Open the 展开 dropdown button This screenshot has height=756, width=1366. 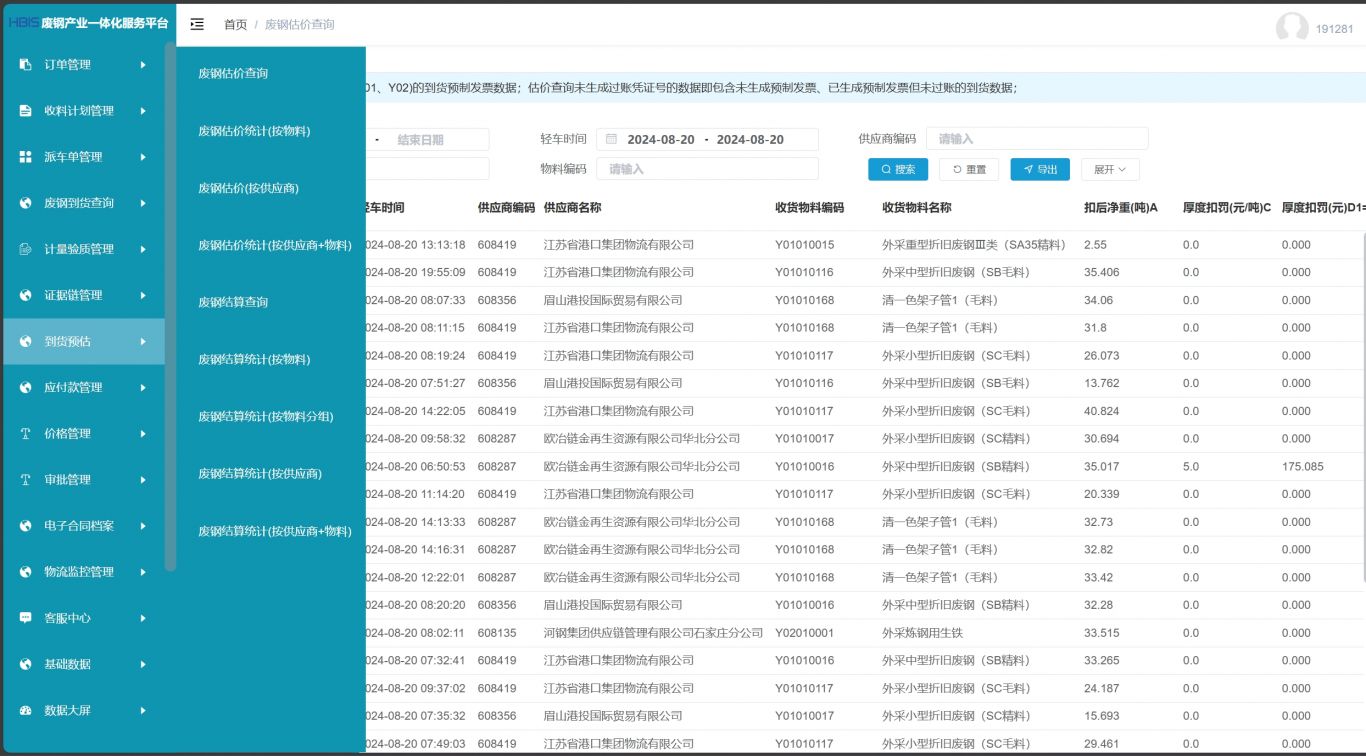[x=1110, y=170]
